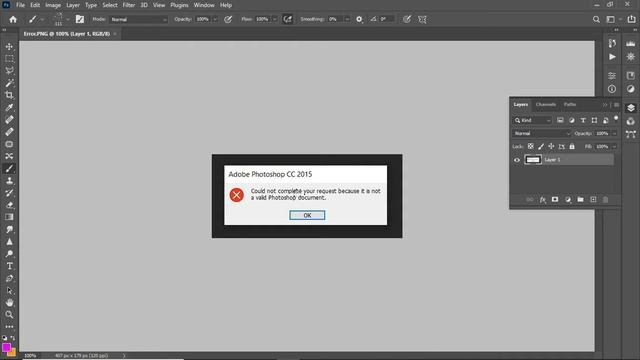Select the Move tool
The height and width of the screenshot is (360, 640).
[x=9, y=47]
